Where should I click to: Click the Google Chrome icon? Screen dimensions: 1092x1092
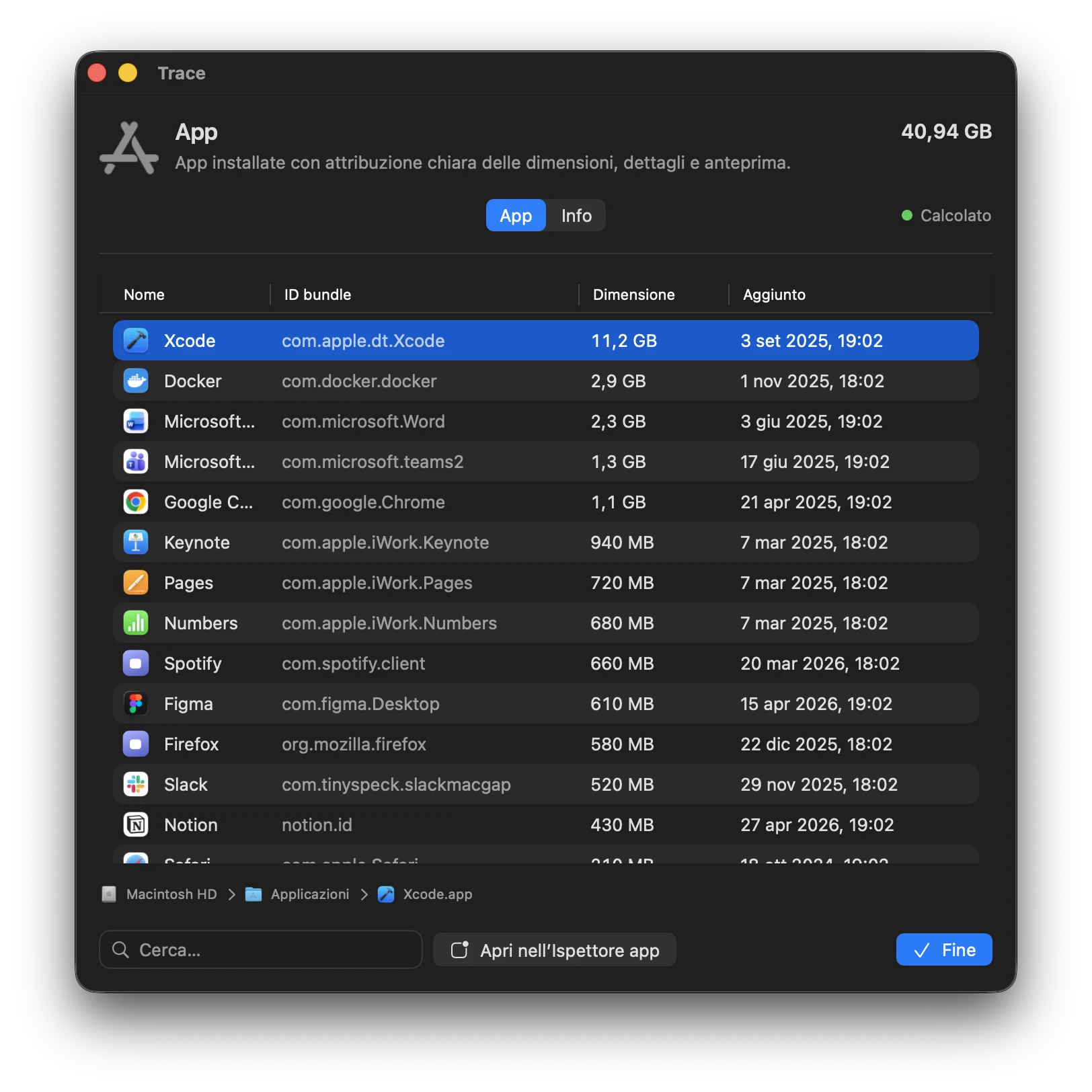tap(136, 502)
